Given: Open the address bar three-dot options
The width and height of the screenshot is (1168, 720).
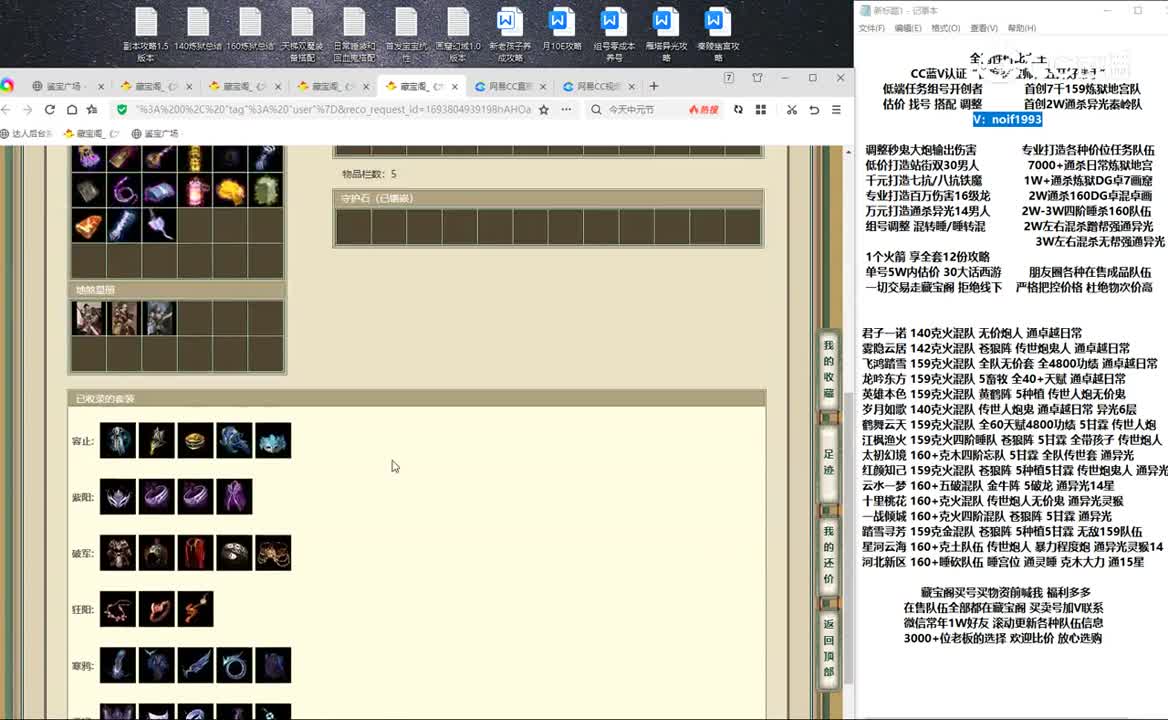Looking at the screenshot, I should coord(566,109).
